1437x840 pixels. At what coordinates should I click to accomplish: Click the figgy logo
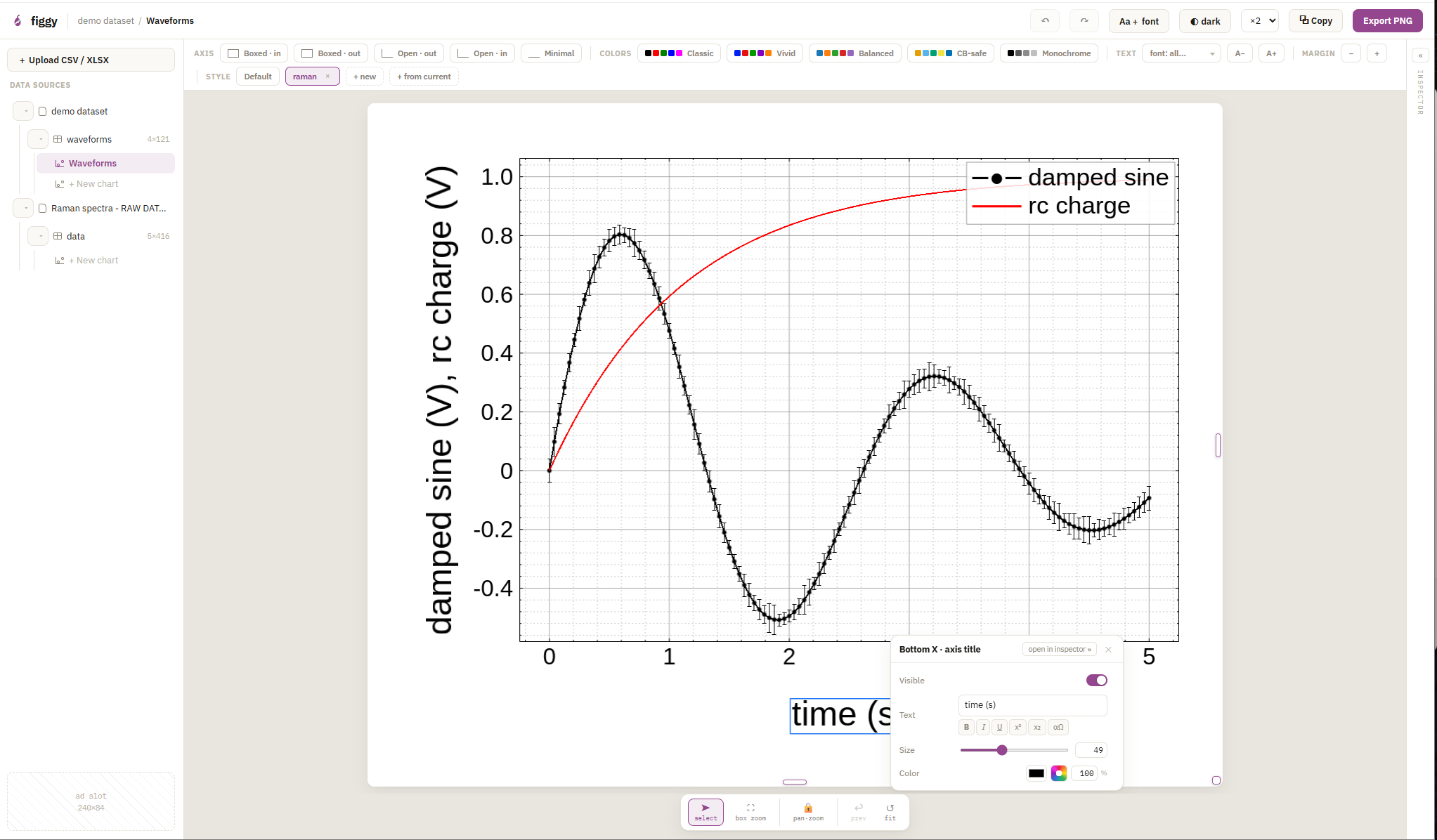click(x=36, y=21)
